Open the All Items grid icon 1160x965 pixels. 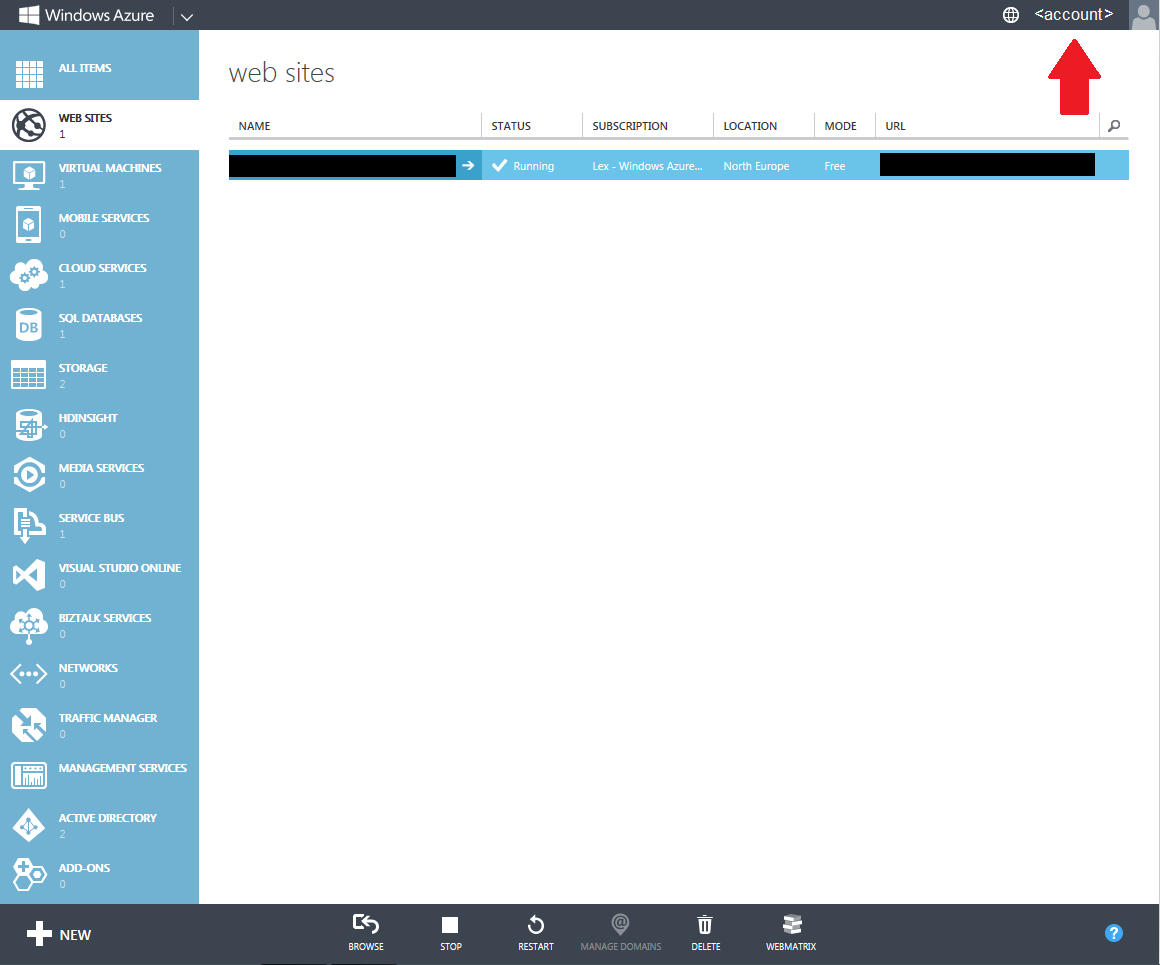[x=29, y=75]
